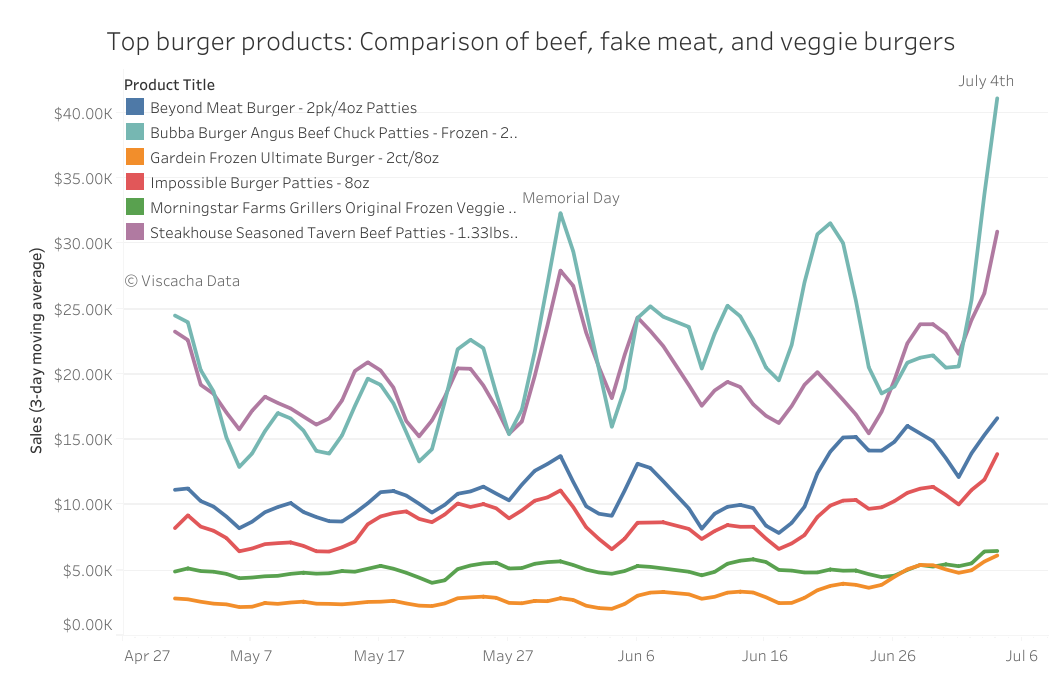Click the blue Beyond Meat Burger legend swatch
The image size is (1061, 686).
[x=135, y=107]
